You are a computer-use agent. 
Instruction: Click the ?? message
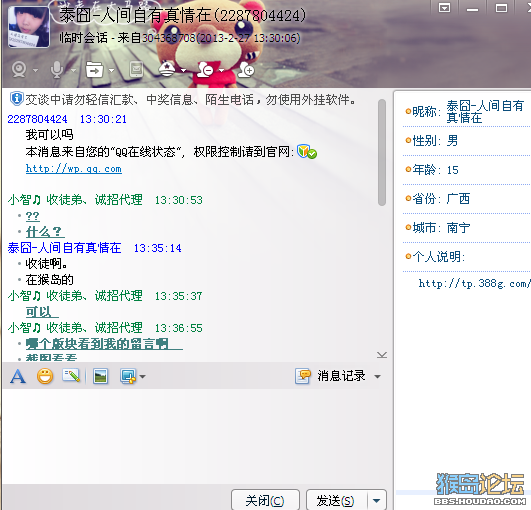pyautogui.click(x=33, y=216)
